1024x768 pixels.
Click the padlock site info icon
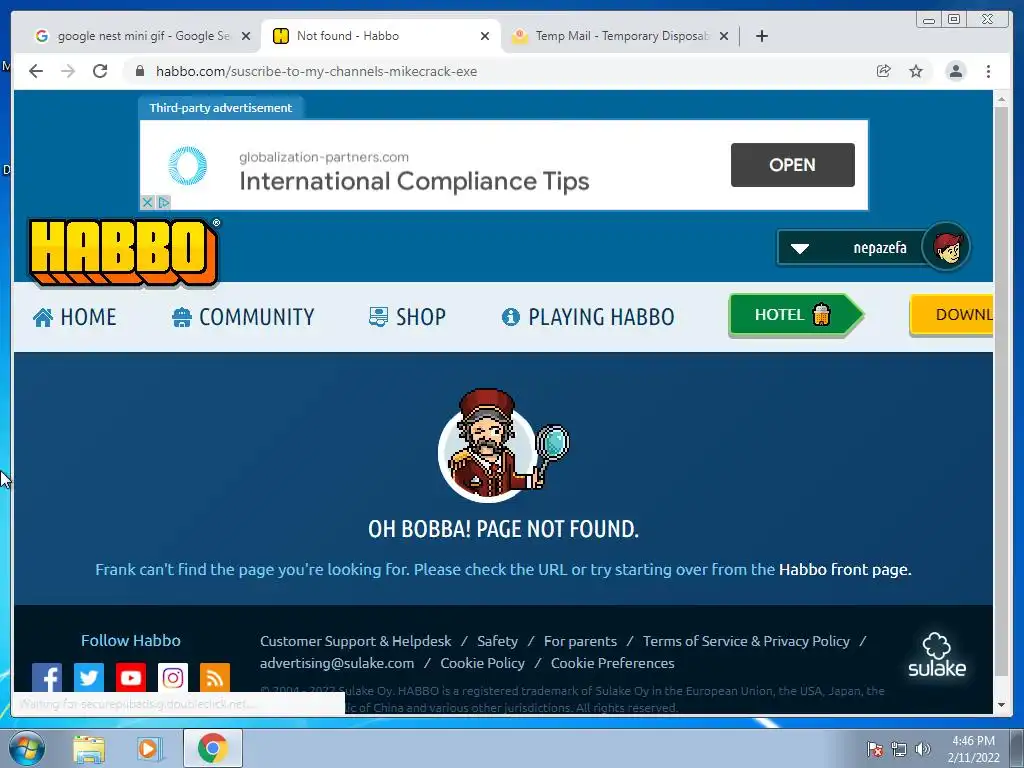click(x=140, y=71)
